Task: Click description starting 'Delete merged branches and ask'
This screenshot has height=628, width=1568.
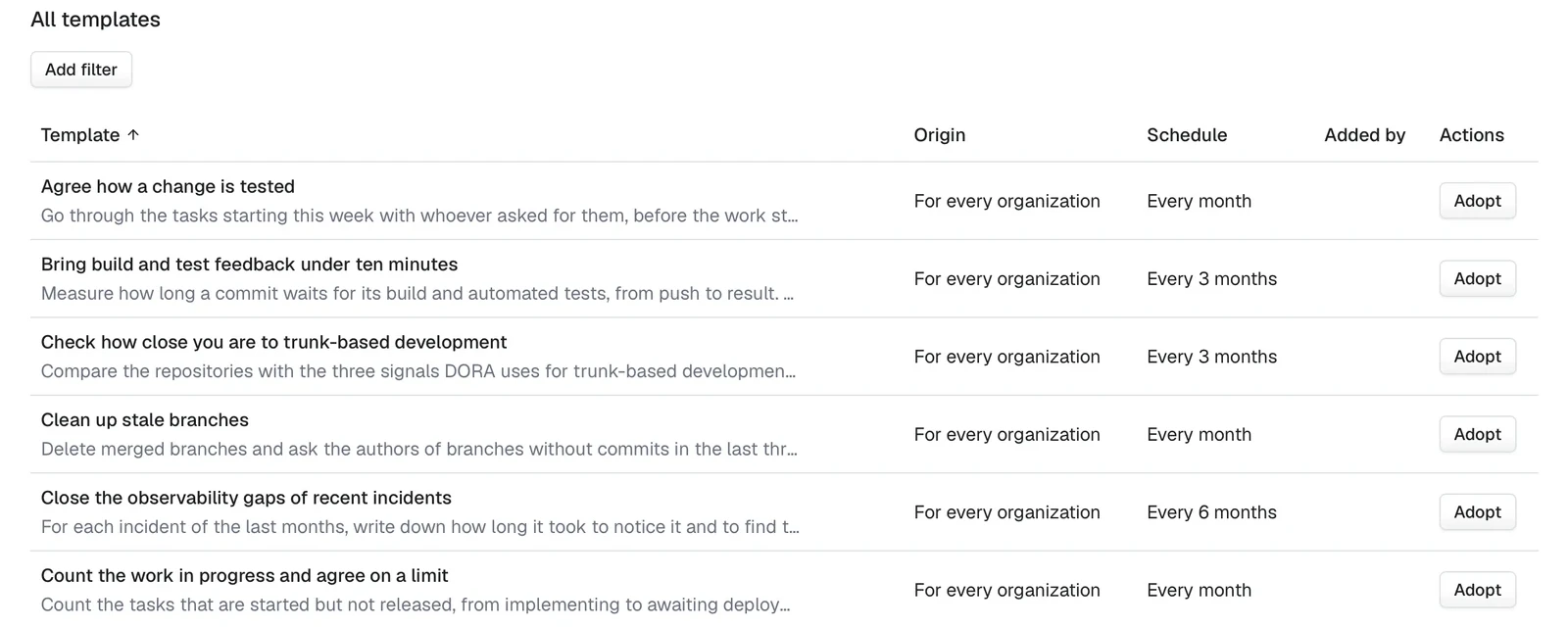Action: [x=419, y=449]
